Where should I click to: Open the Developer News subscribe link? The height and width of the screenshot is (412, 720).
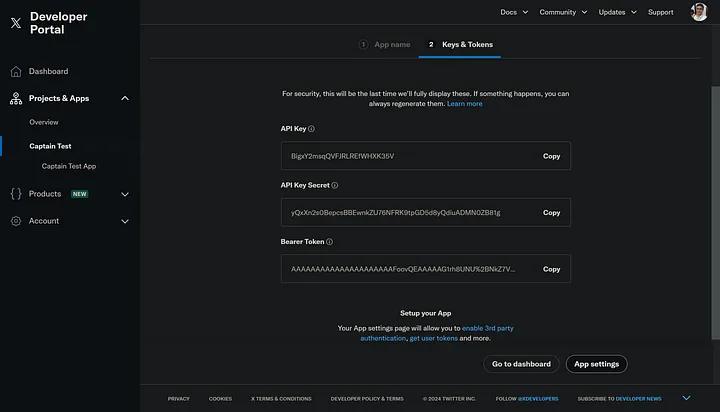pos(638,399)
